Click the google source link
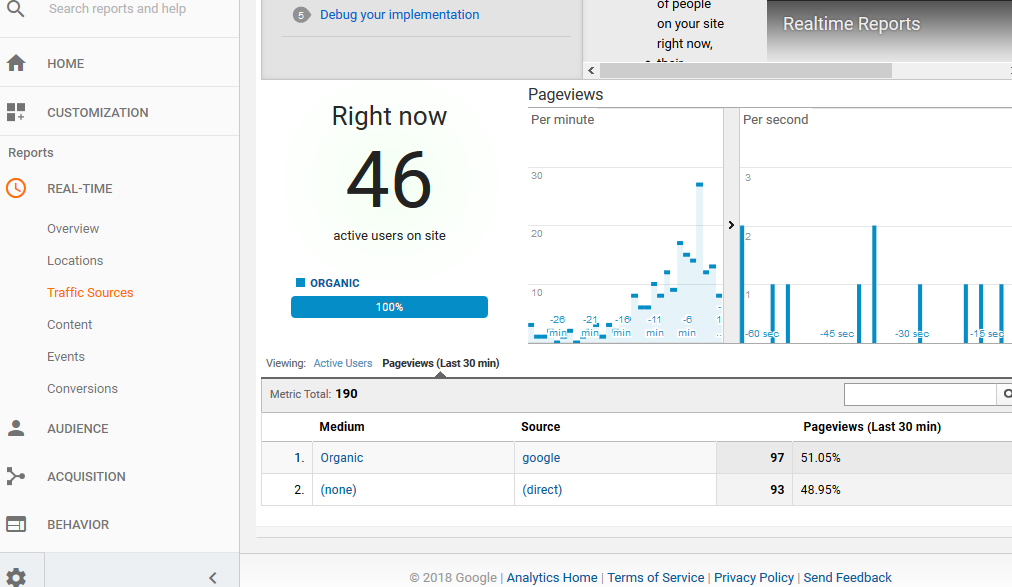Screen dimensions: 1012x587 tap(541, 458)
